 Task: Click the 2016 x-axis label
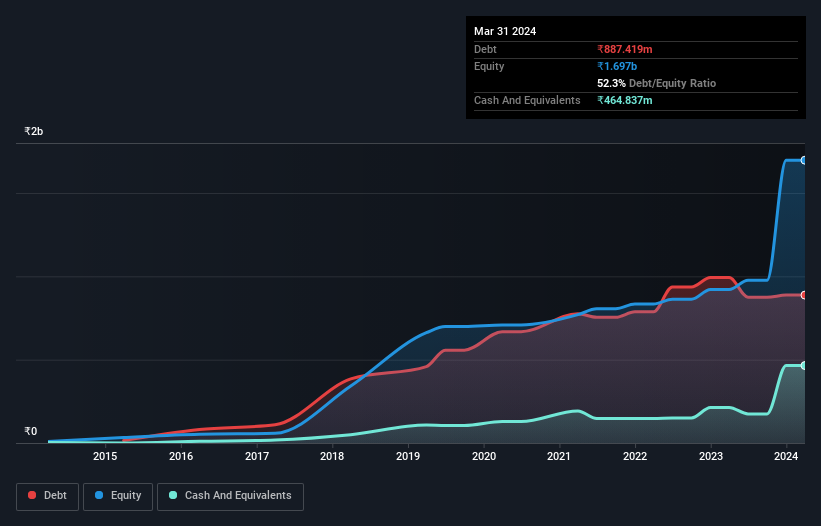click(x=181, y=456)
